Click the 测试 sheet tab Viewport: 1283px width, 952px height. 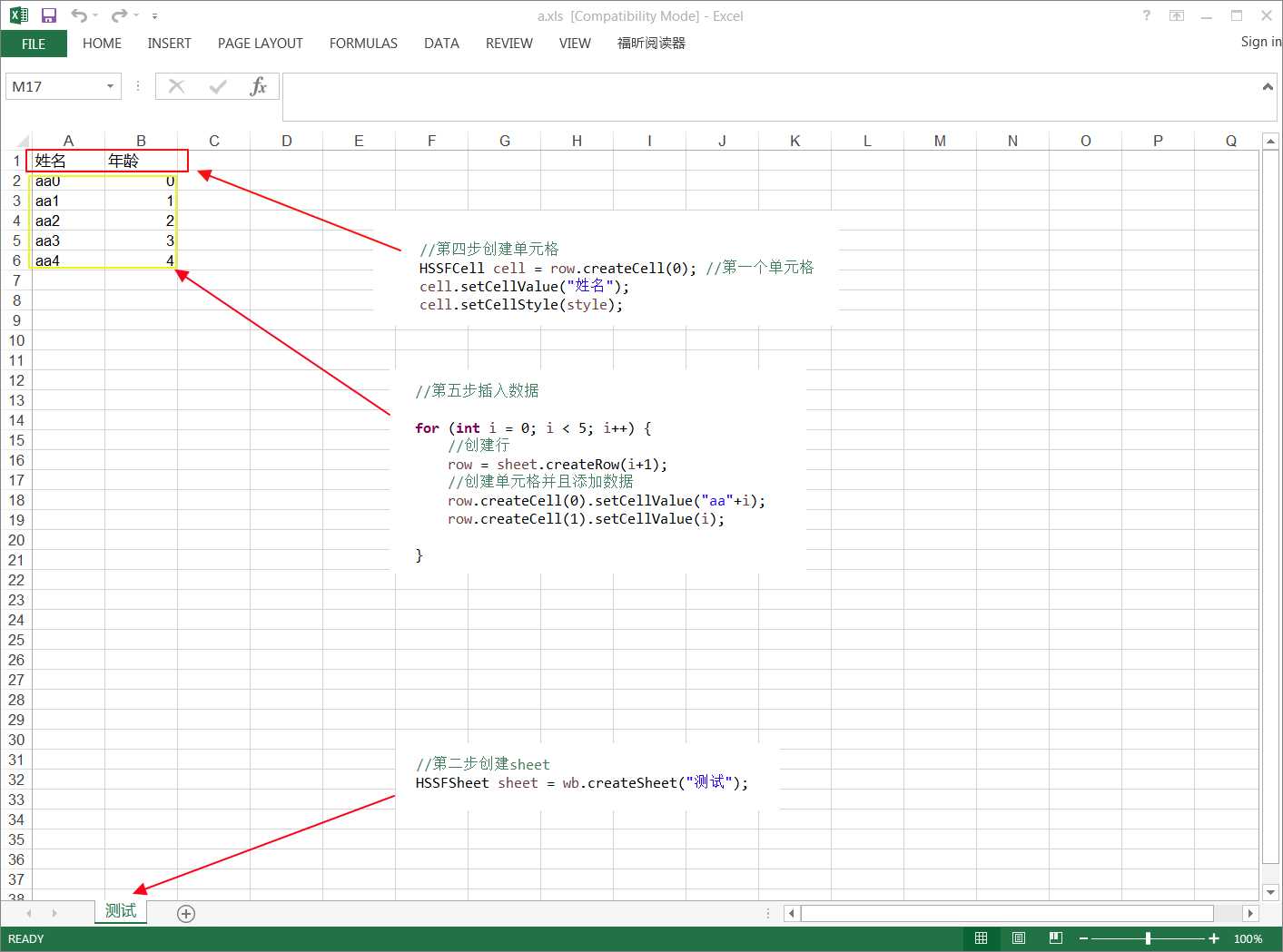point(121,911)
